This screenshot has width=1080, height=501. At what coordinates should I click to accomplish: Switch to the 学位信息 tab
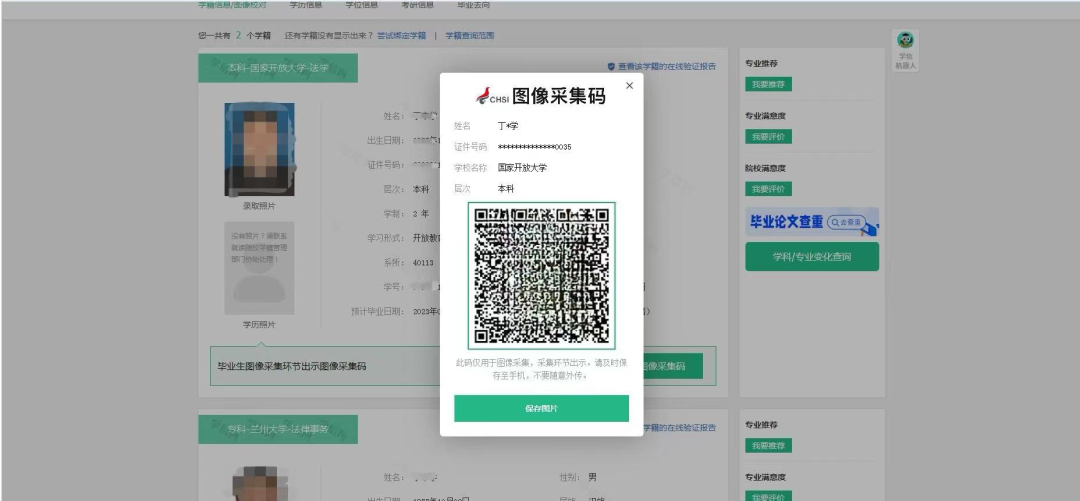pyautogui.click(x=362, y=4)
